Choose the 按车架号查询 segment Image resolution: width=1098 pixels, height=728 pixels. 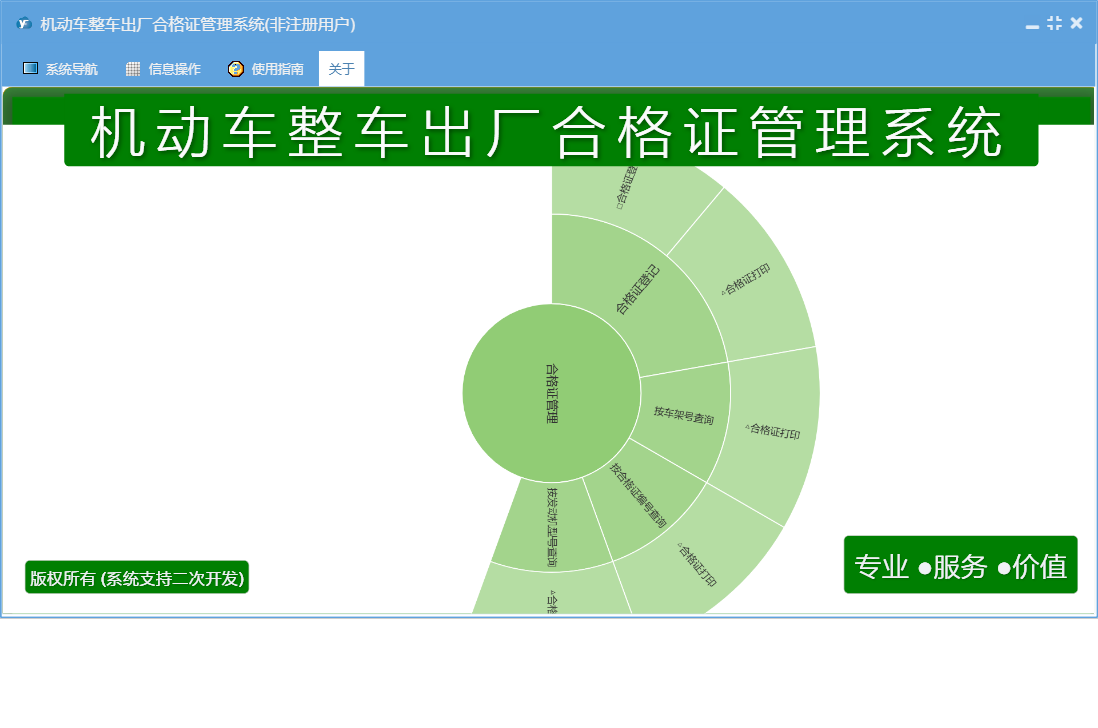coord(684,415)
